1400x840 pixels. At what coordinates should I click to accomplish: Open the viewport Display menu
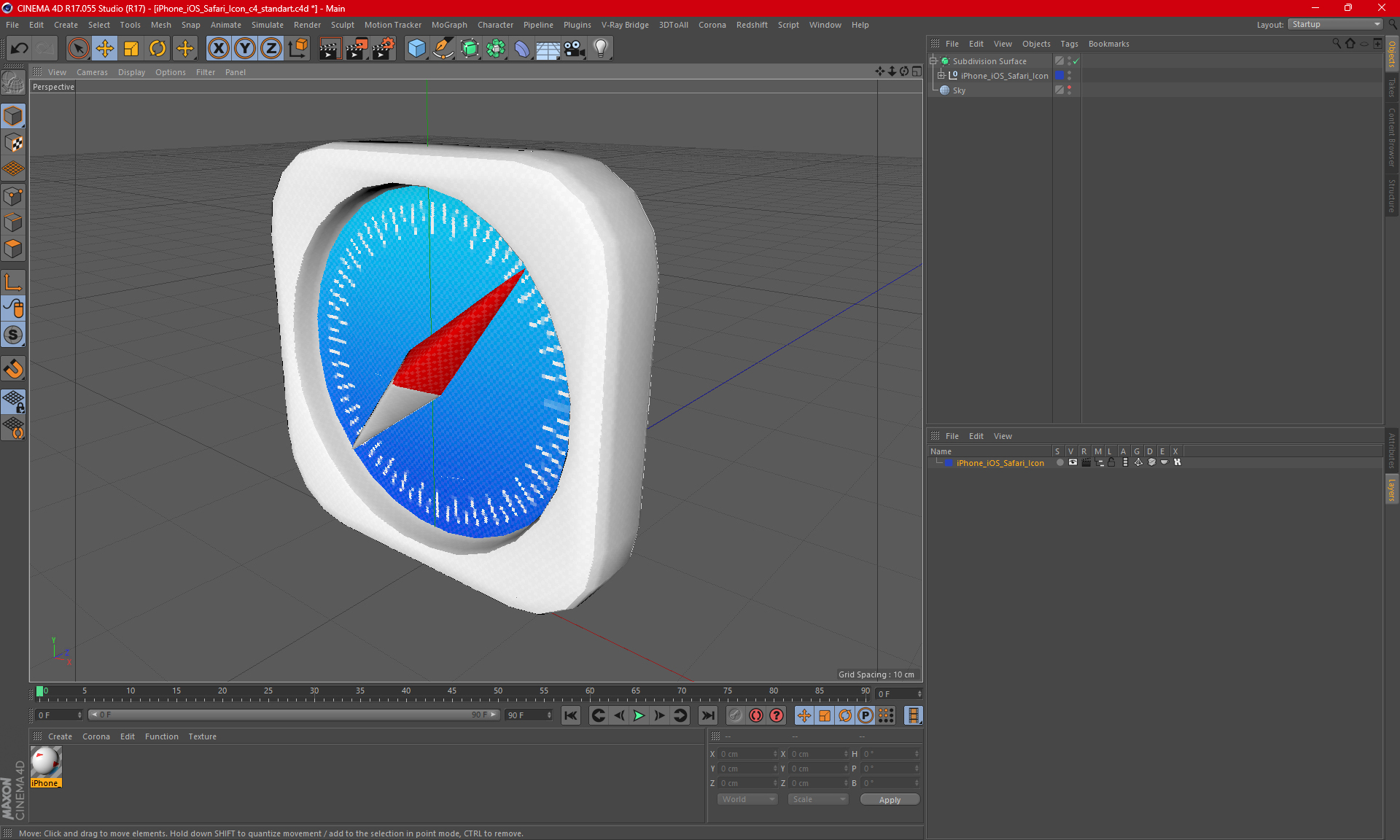(131, 72)
